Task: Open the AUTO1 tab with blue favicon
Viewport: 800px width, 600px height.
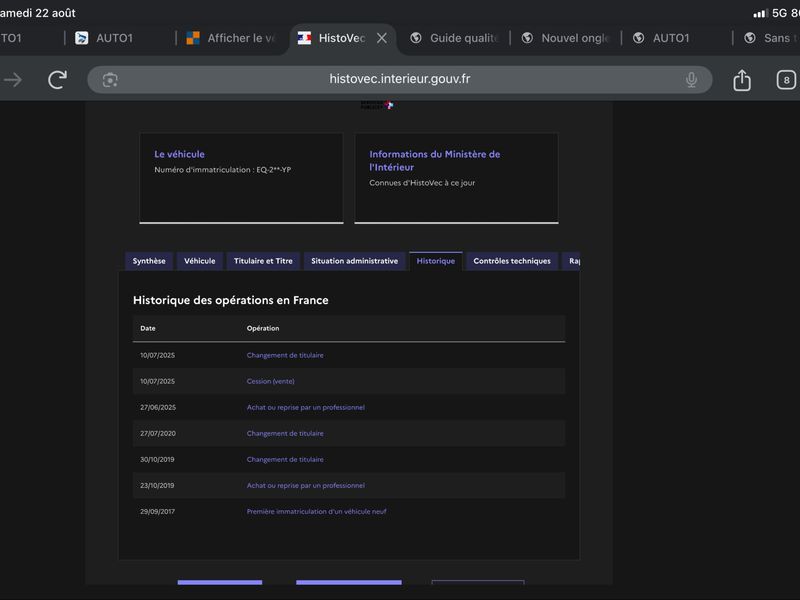Action: (x=105, y=38)
